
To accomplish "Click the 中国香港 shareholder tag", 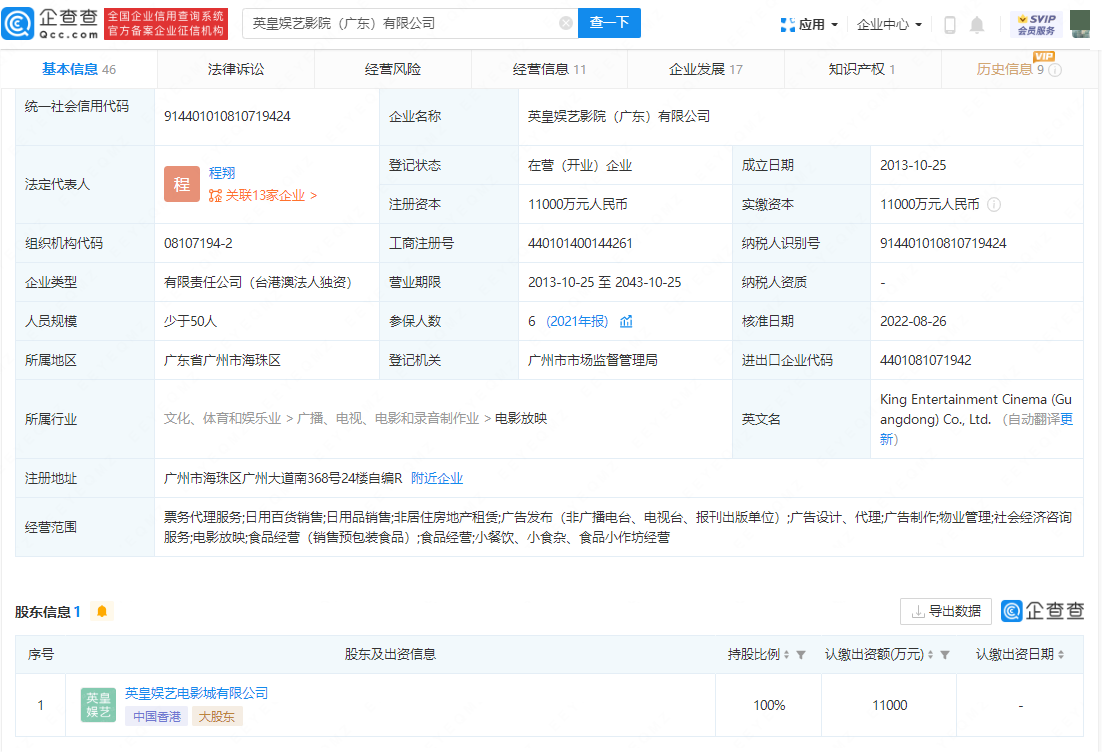I will coord(157,717).
